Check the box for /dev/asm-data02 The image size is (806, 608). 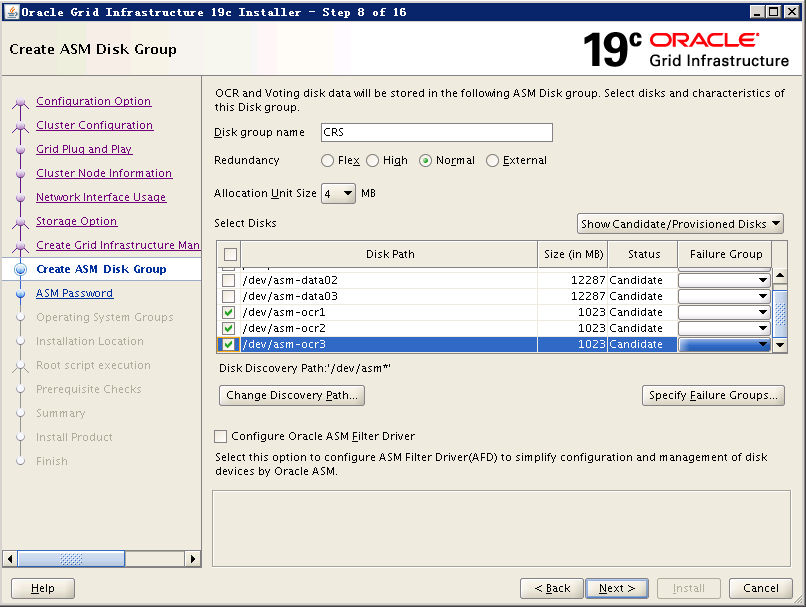[x=229, y=280]
